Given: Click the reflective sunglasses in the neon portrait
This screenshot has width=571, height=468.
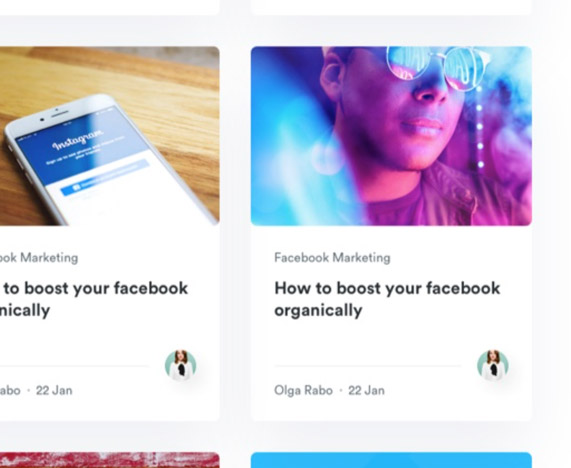Looking at the screenshot, I should (437, 67).
